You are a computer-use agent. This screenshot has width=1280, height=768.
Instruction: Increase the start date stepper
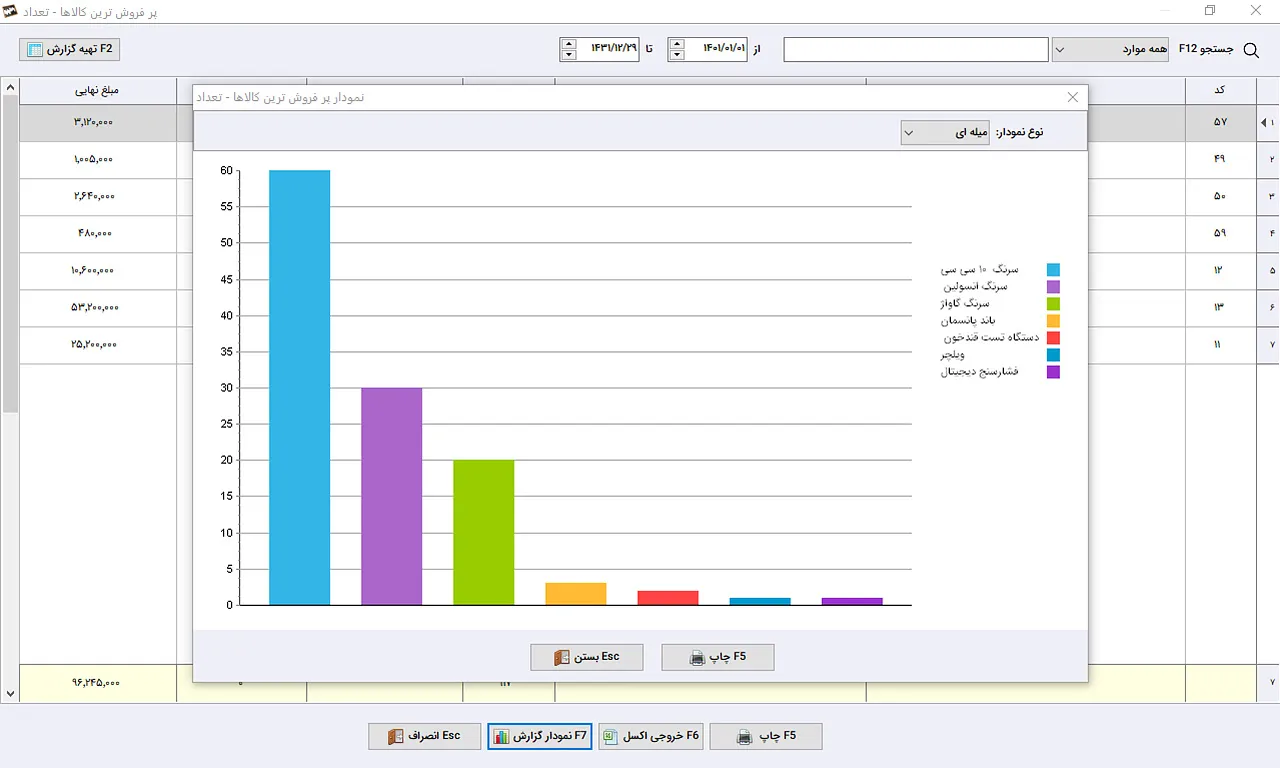pyautogui.click(x=677, y=43)
